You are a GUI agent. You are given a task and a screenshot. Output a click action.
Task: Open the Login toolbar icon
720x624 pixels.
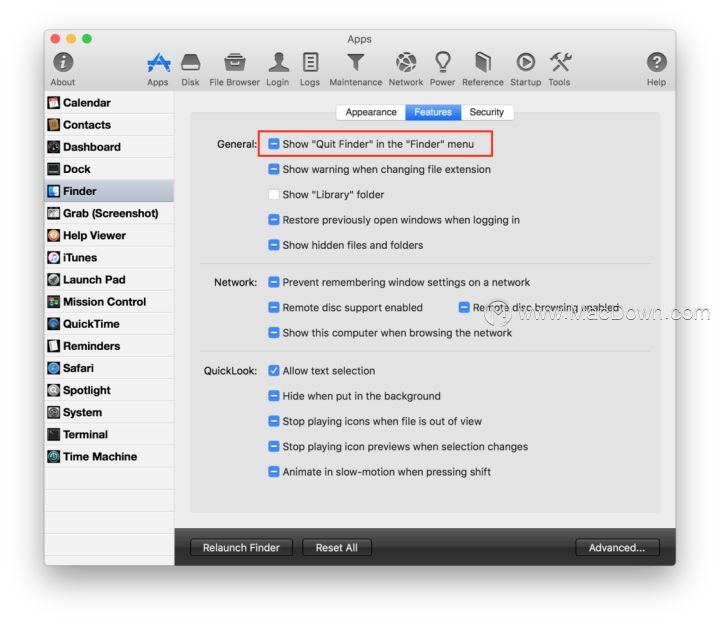(278, 62)
